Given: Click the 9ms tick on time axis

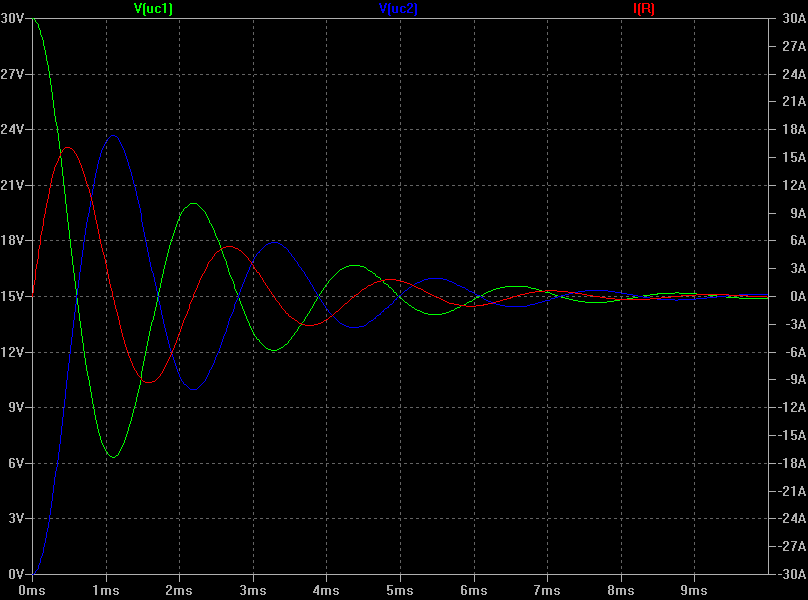Looking at the screenshot, I should click(694, 591).
